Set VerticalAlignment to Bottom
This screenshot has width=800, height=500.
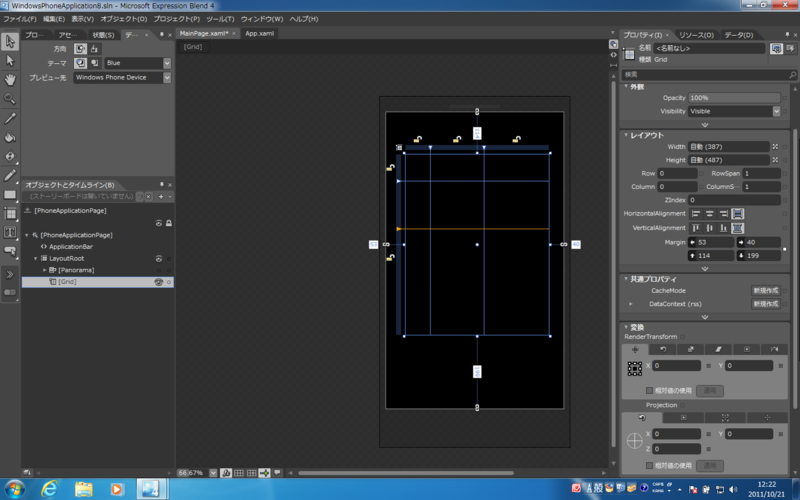coord(723,228)
